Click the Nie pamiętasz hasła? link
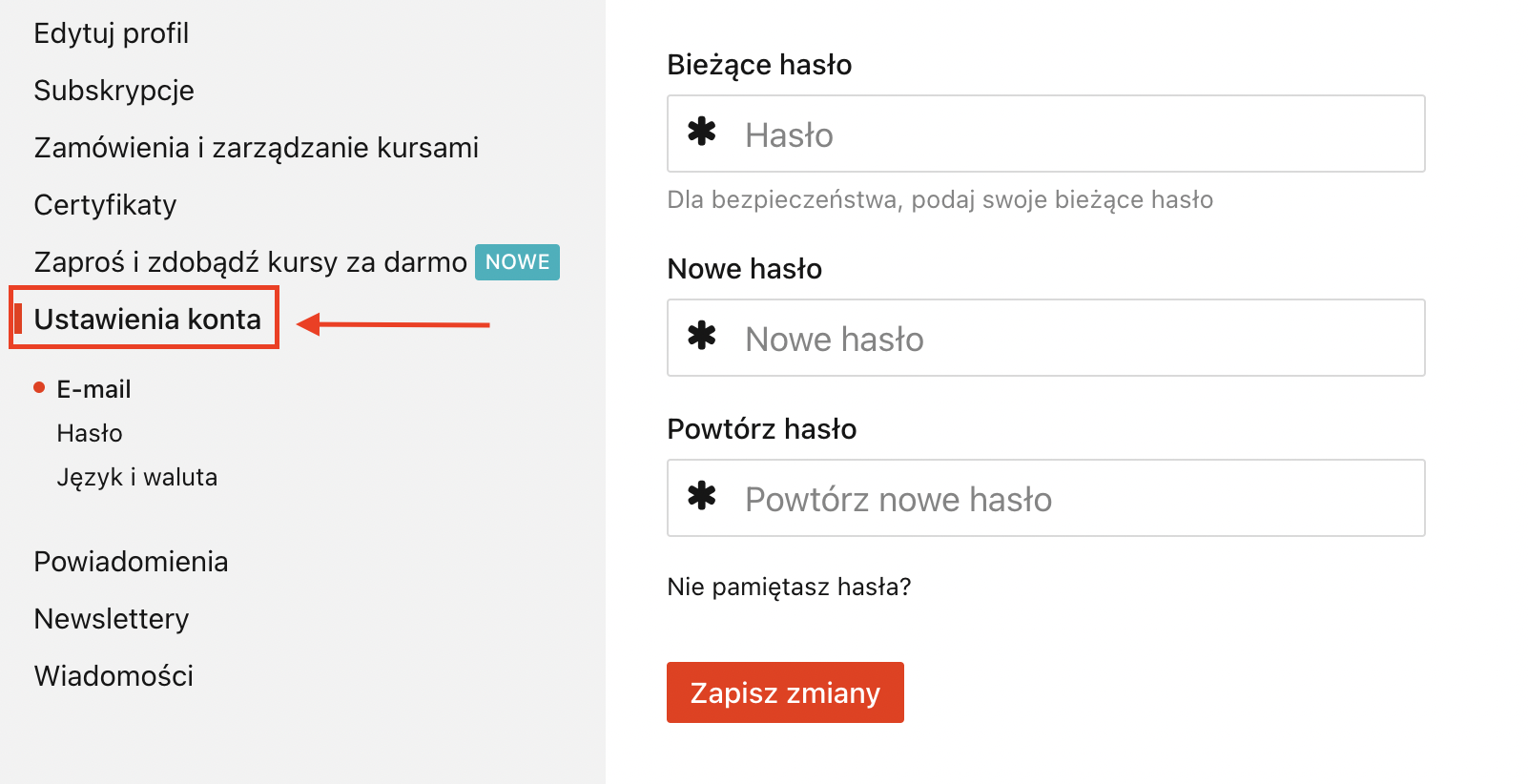Viewport: 1528px width, 784px height. tap(790, 587)
